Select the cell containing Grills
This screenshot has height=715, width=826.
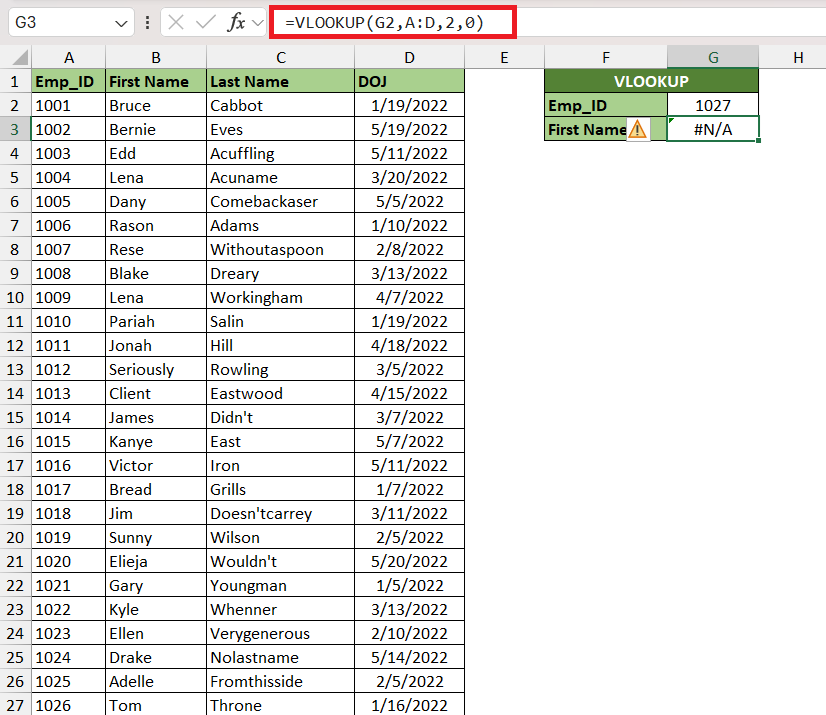281,489
